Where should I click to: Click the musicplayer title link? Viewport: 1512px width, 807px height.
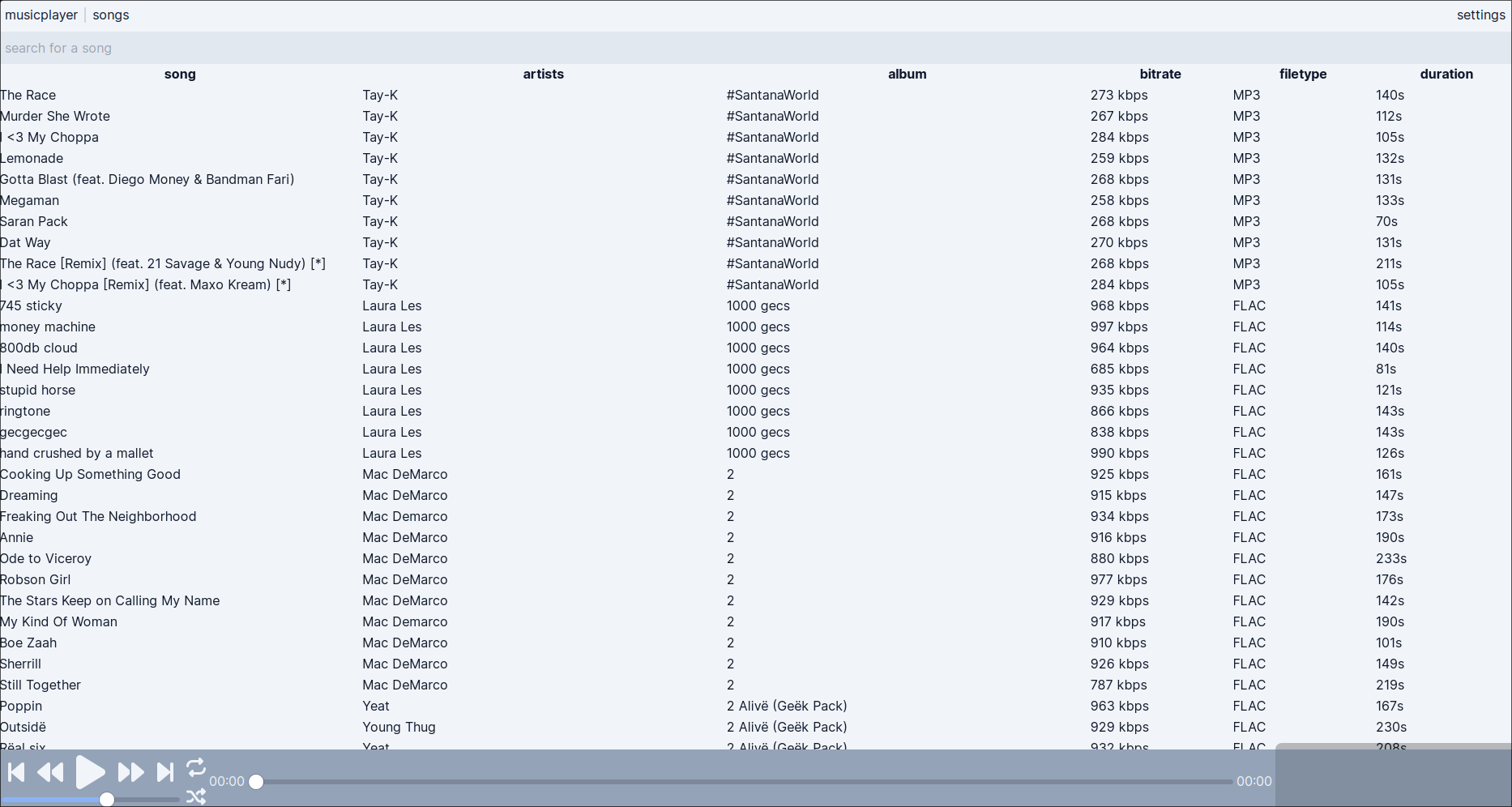[x=41, y=15]
